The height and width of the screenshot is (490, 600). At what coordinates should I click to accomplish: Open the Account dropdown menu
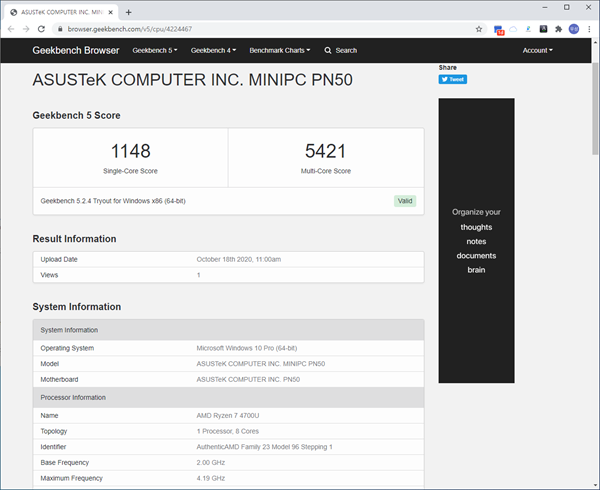click(538, 50)
